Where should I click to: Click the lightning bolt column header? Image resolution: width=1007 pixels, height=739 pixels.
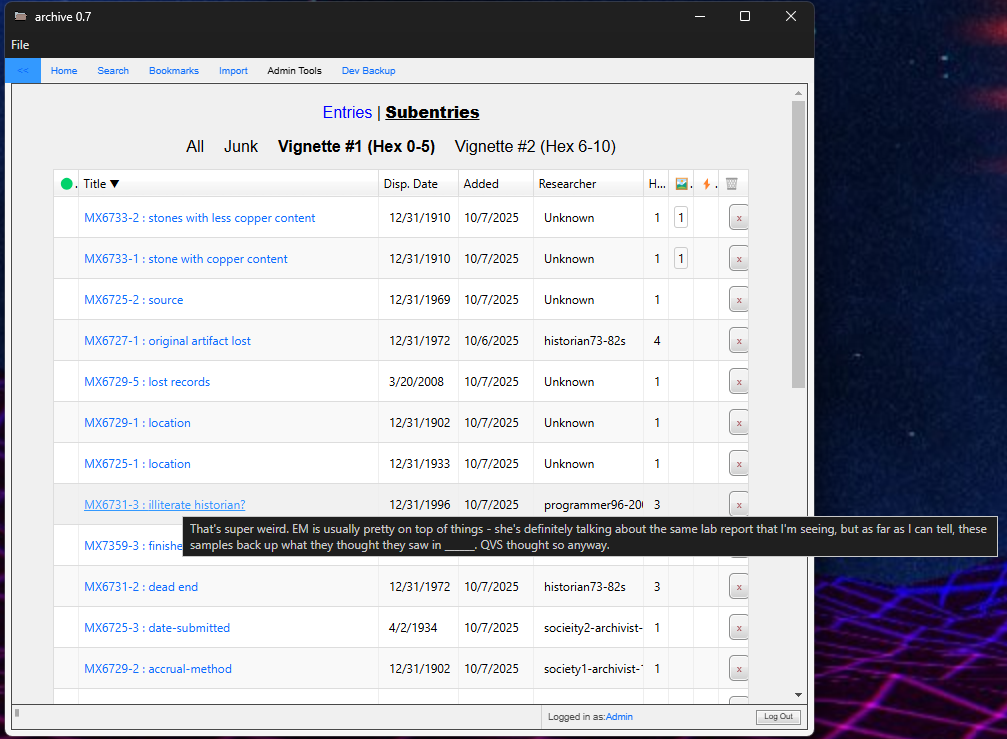[706, 184]
